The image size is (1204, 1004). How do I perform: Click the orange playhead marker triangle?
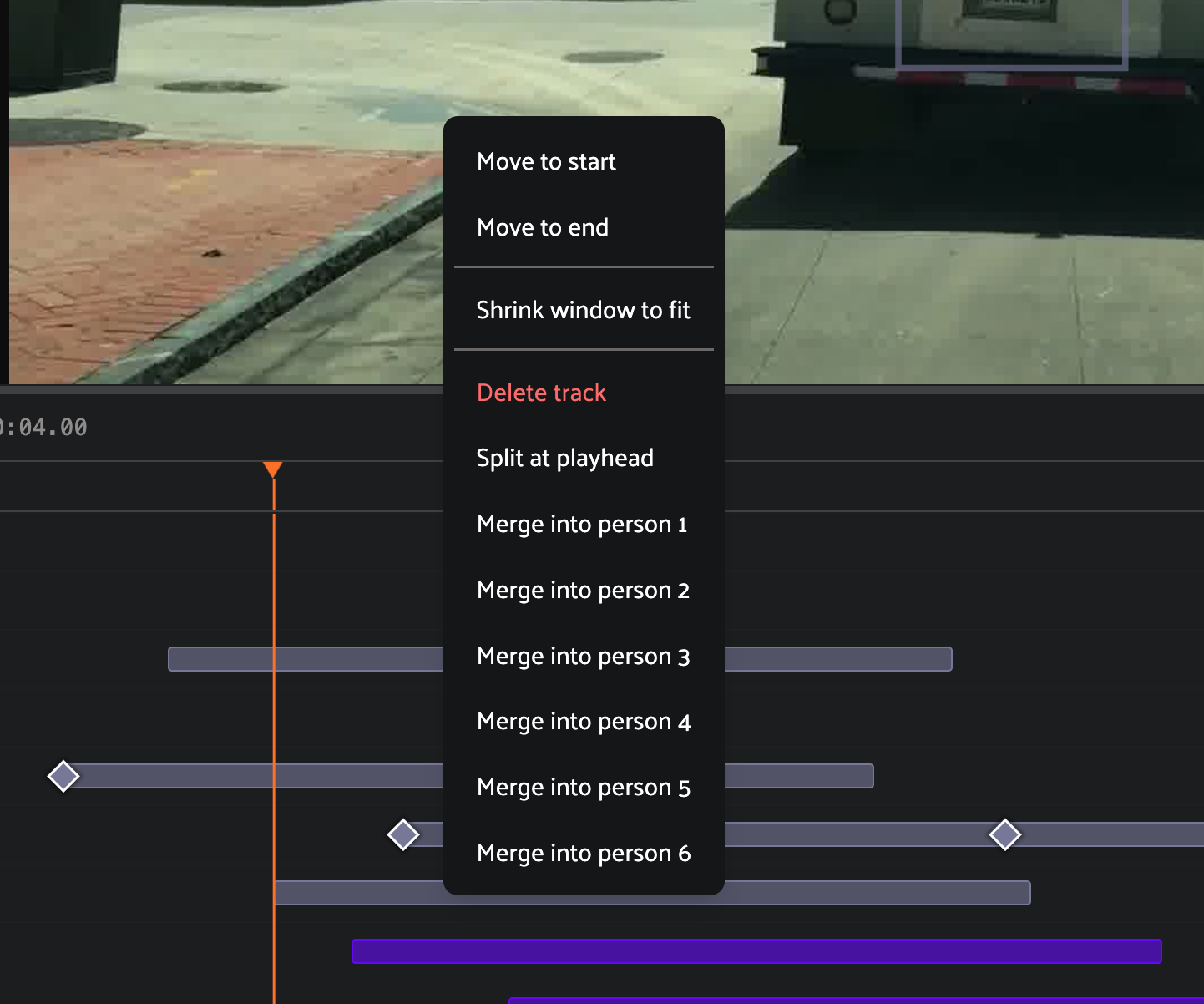click(273, 469)
